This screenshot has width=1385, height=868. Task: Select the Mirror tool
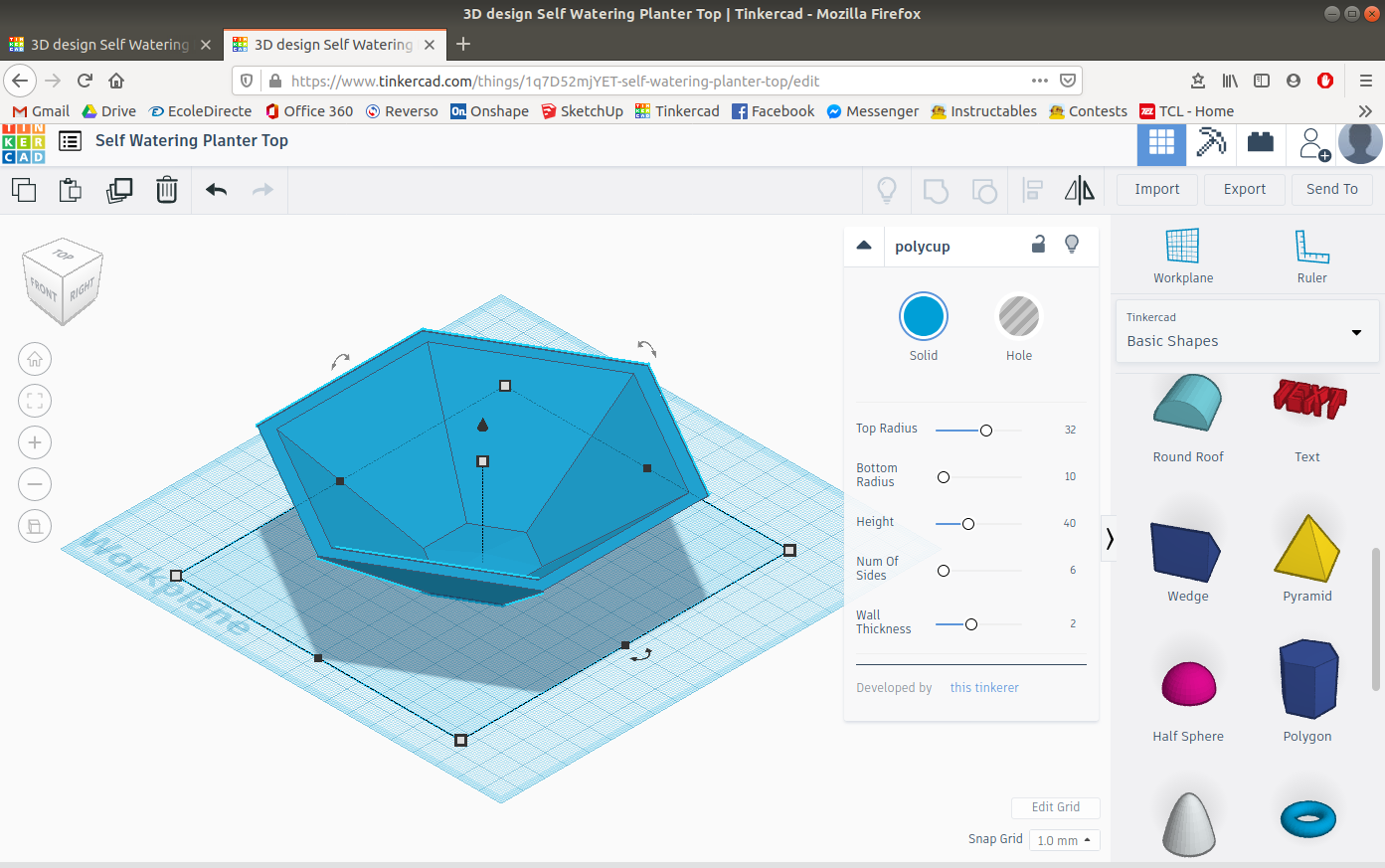[1081, 189]
